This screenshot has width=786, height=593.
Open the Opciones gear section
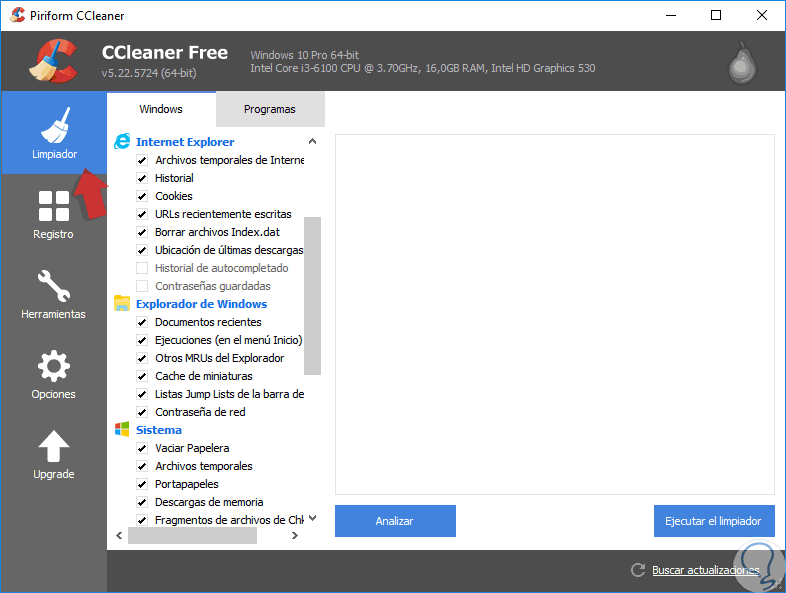pos(54,374)
